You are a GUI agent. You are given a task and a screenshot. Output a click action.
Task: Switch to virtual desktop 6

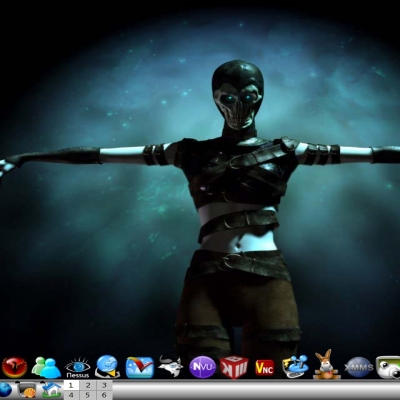[x=104, y=395]
